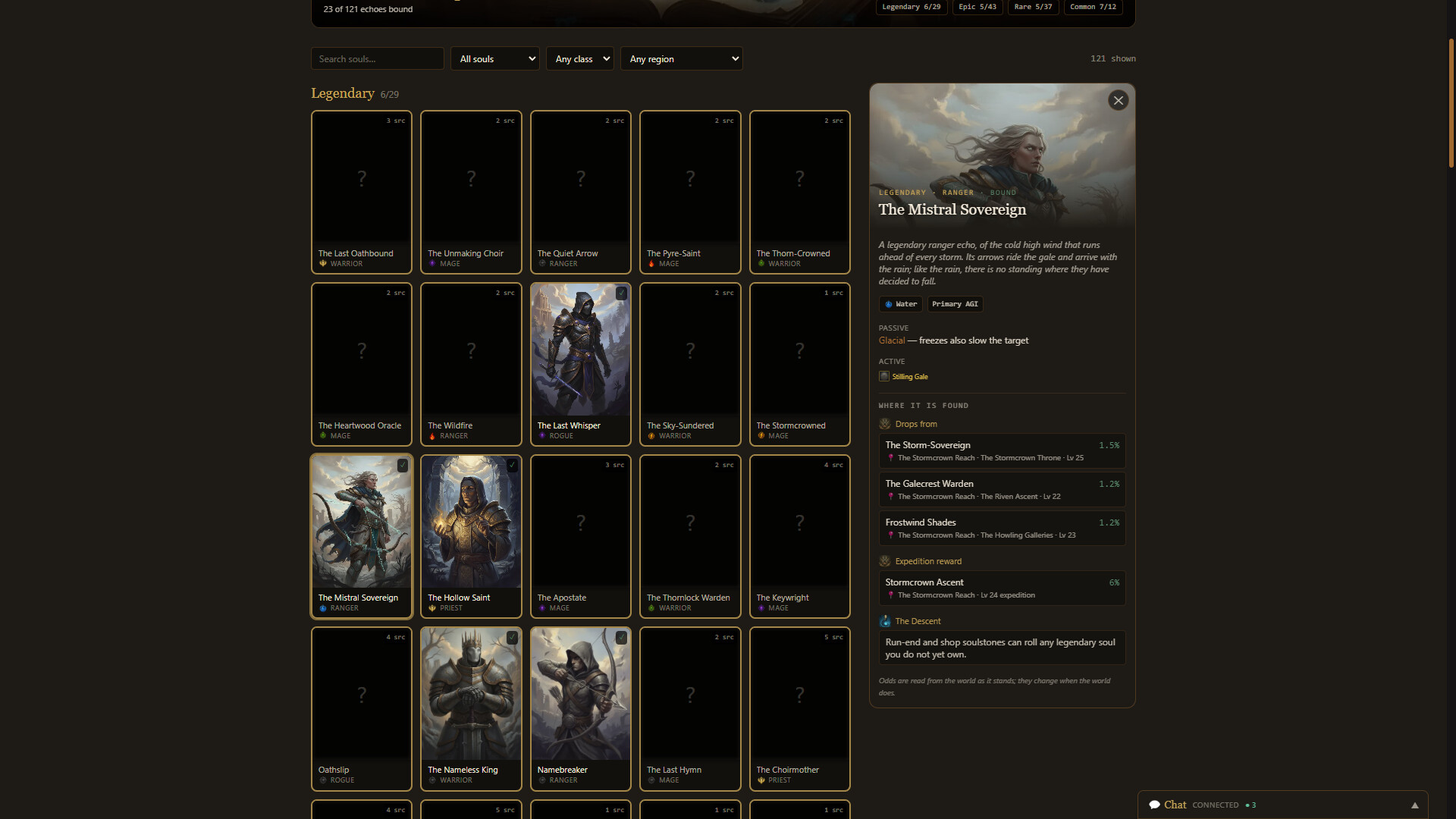Select the Legendary 6/29 rarity tab
The image size is (1456, 819).
tap(912, 7)
